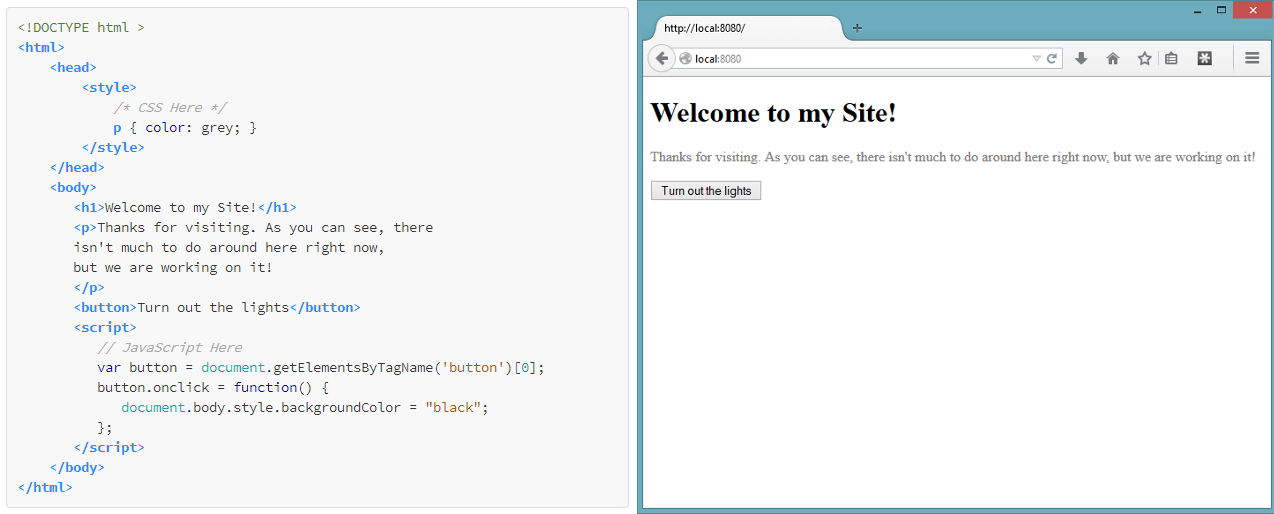Click the 'Turn out the lights' button
The width and height of the screenshot is (1274, 514).
(x=706, y=191)
